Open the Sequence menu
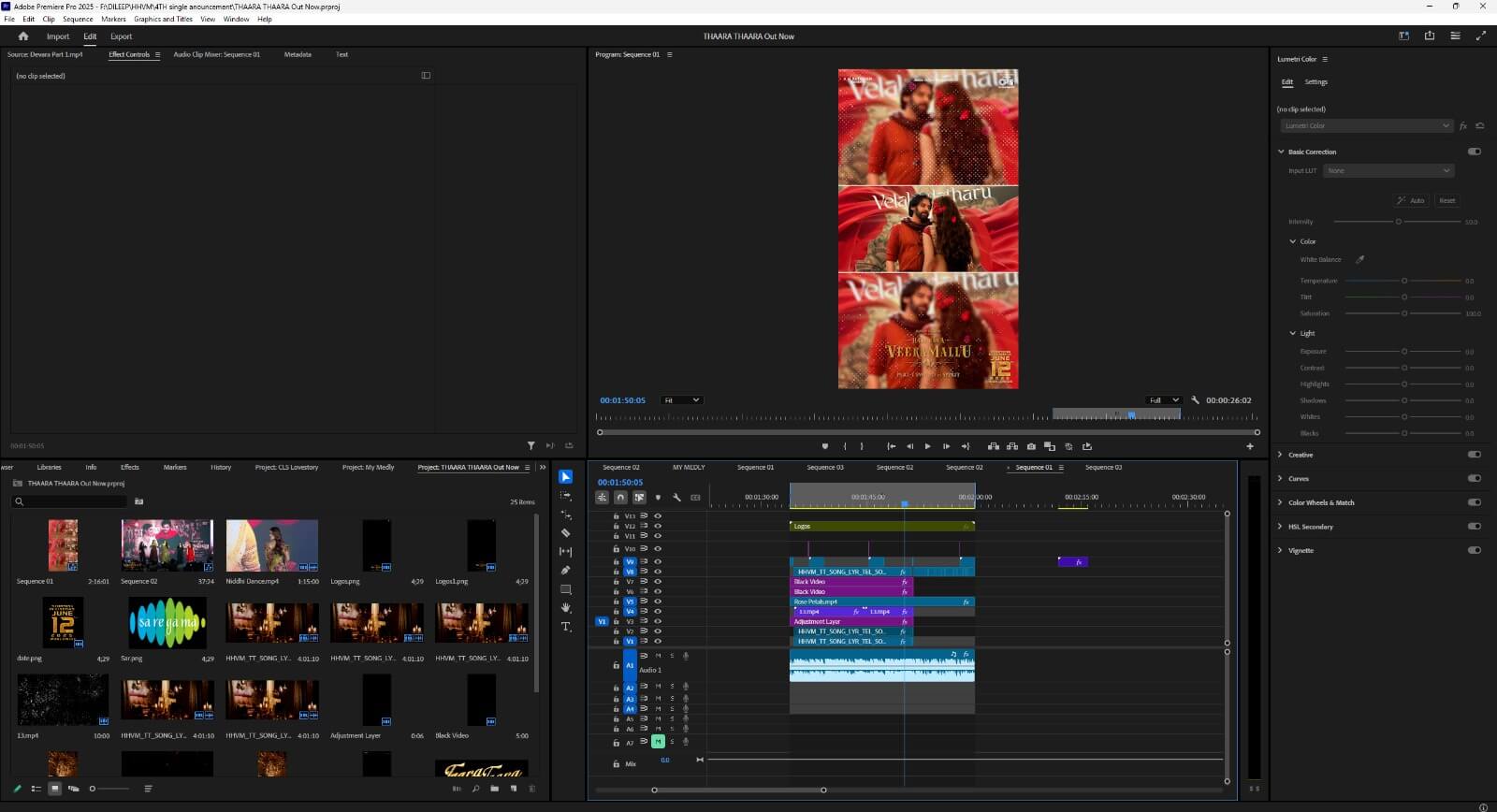The image size is (1497, 812). point(78,19)
